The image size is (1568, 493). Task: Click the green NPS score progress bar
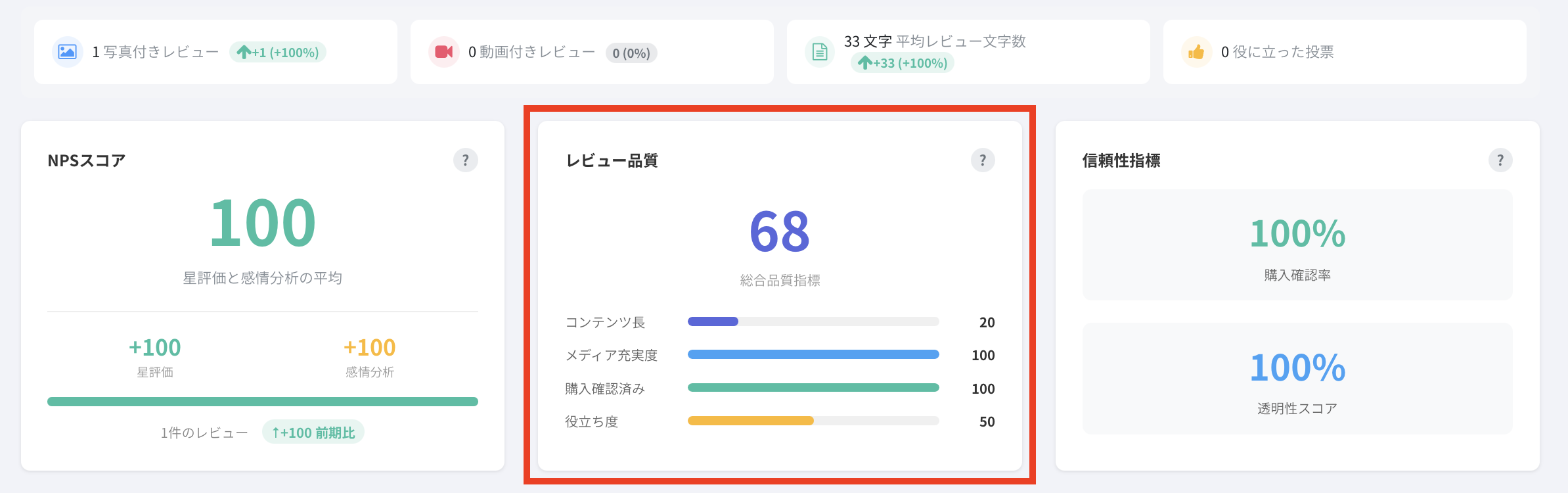pos(263,402)
